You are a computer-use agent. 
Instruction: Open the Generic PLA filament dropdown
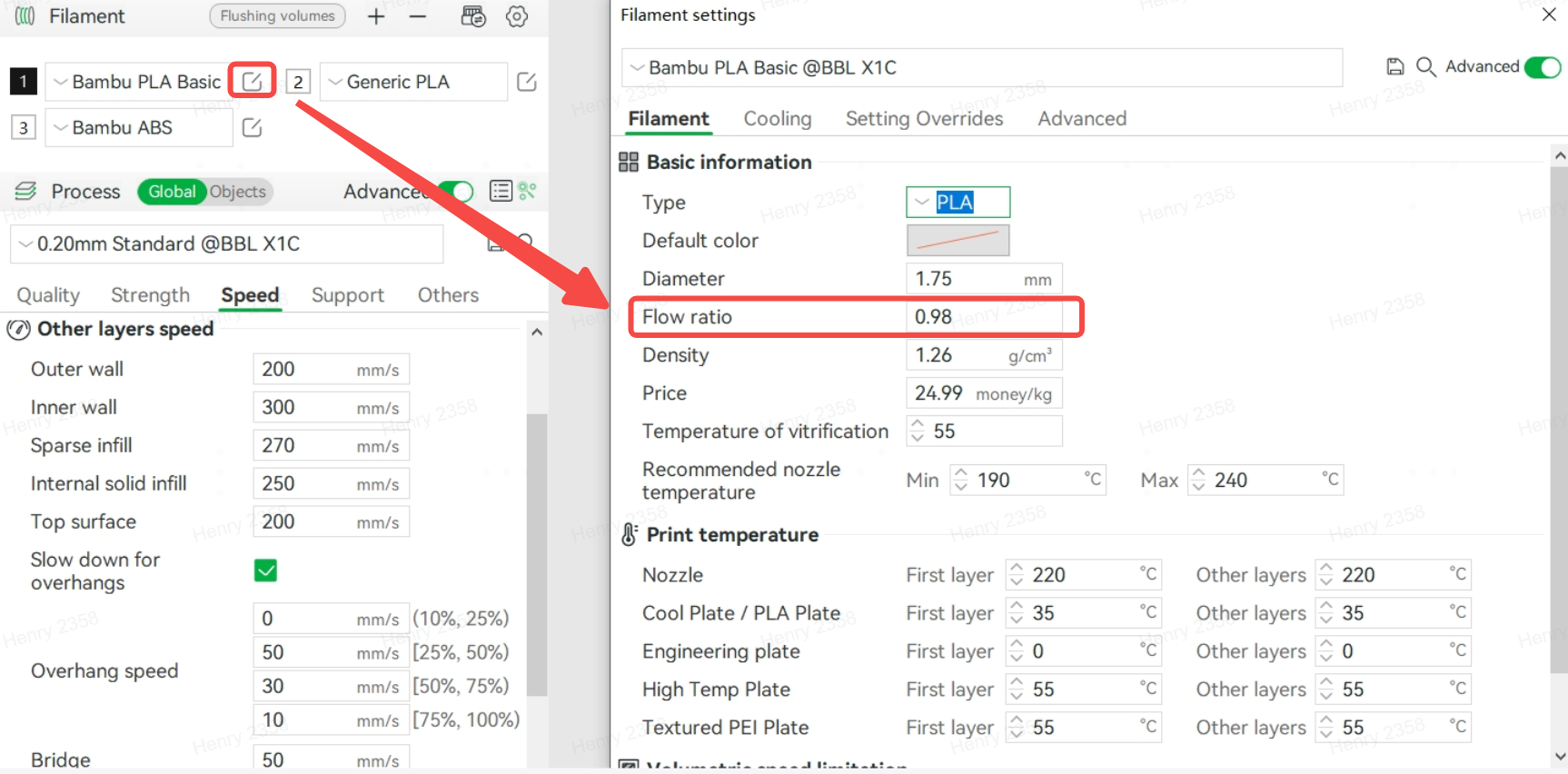pos(413,82)
